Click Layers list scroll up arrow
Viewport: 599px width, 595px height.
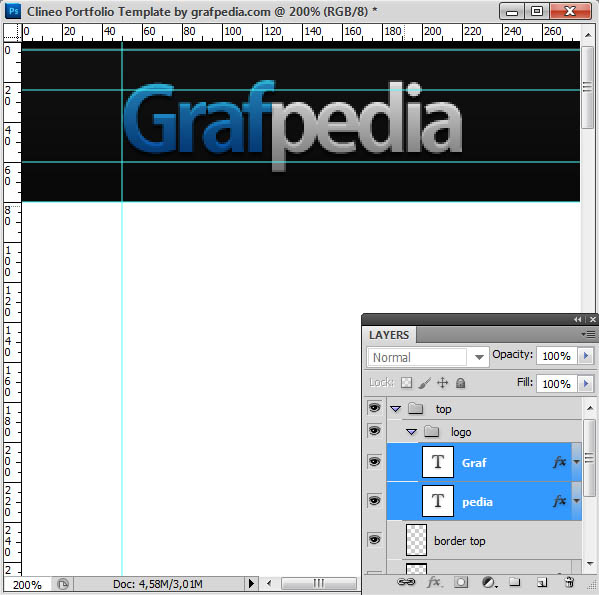point(589,407)
